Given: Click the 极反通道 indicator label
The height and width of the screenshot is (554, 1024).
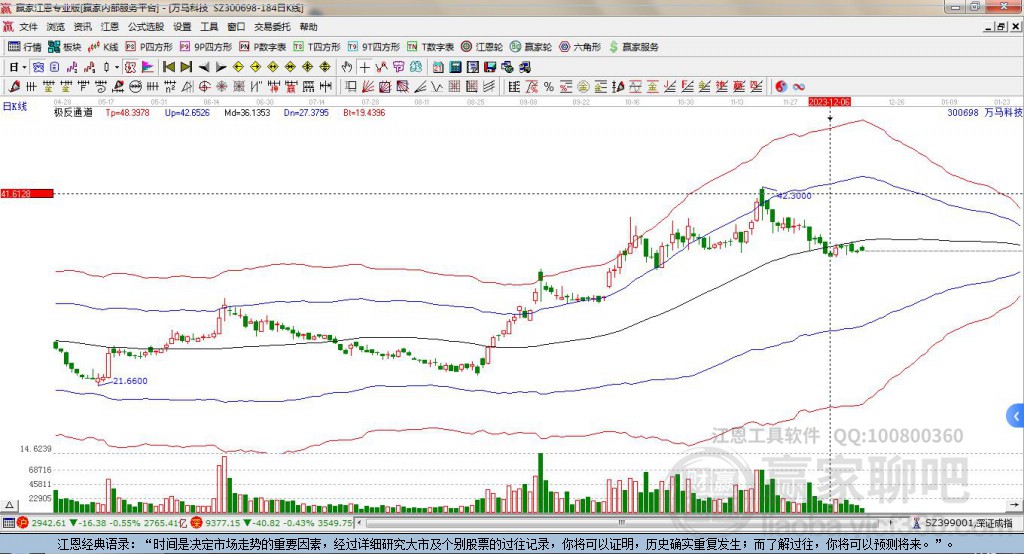Looking at the screenshot, I should tap(73, 112).
